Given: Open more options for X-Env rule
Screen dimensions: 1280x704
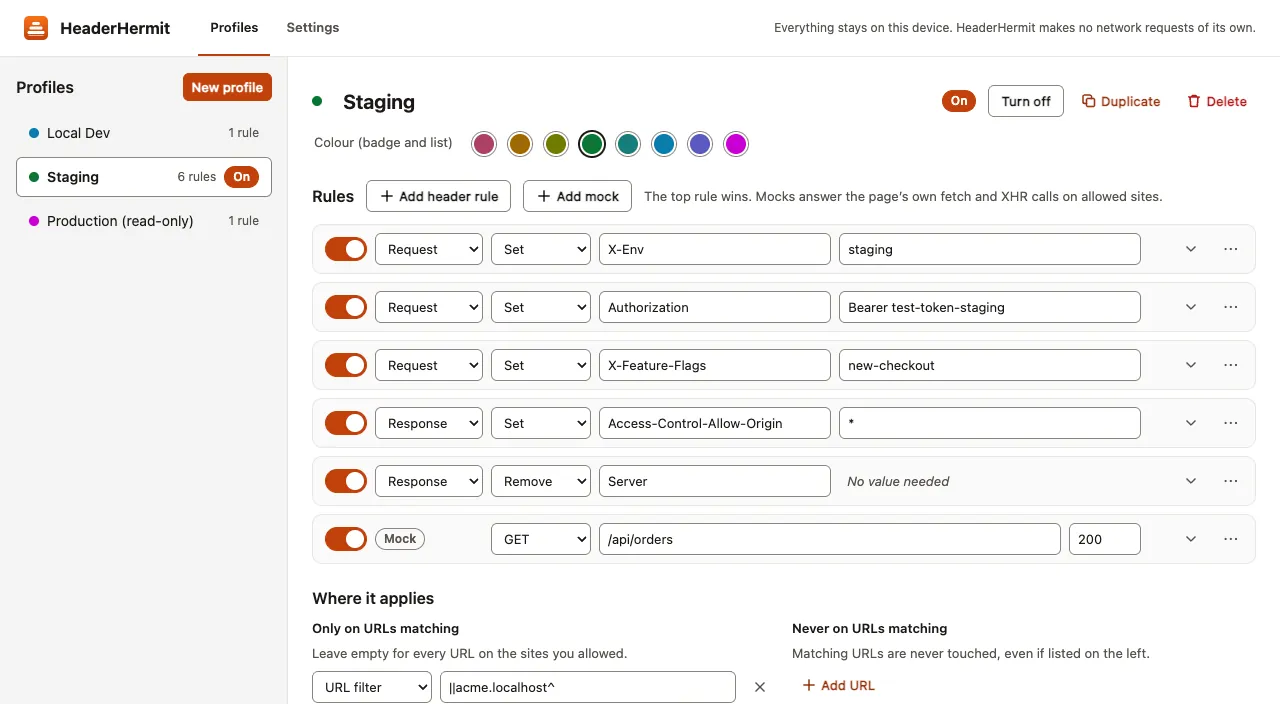Looking at the screenshot, I should pyautogui.click(x=1230, y=249).
